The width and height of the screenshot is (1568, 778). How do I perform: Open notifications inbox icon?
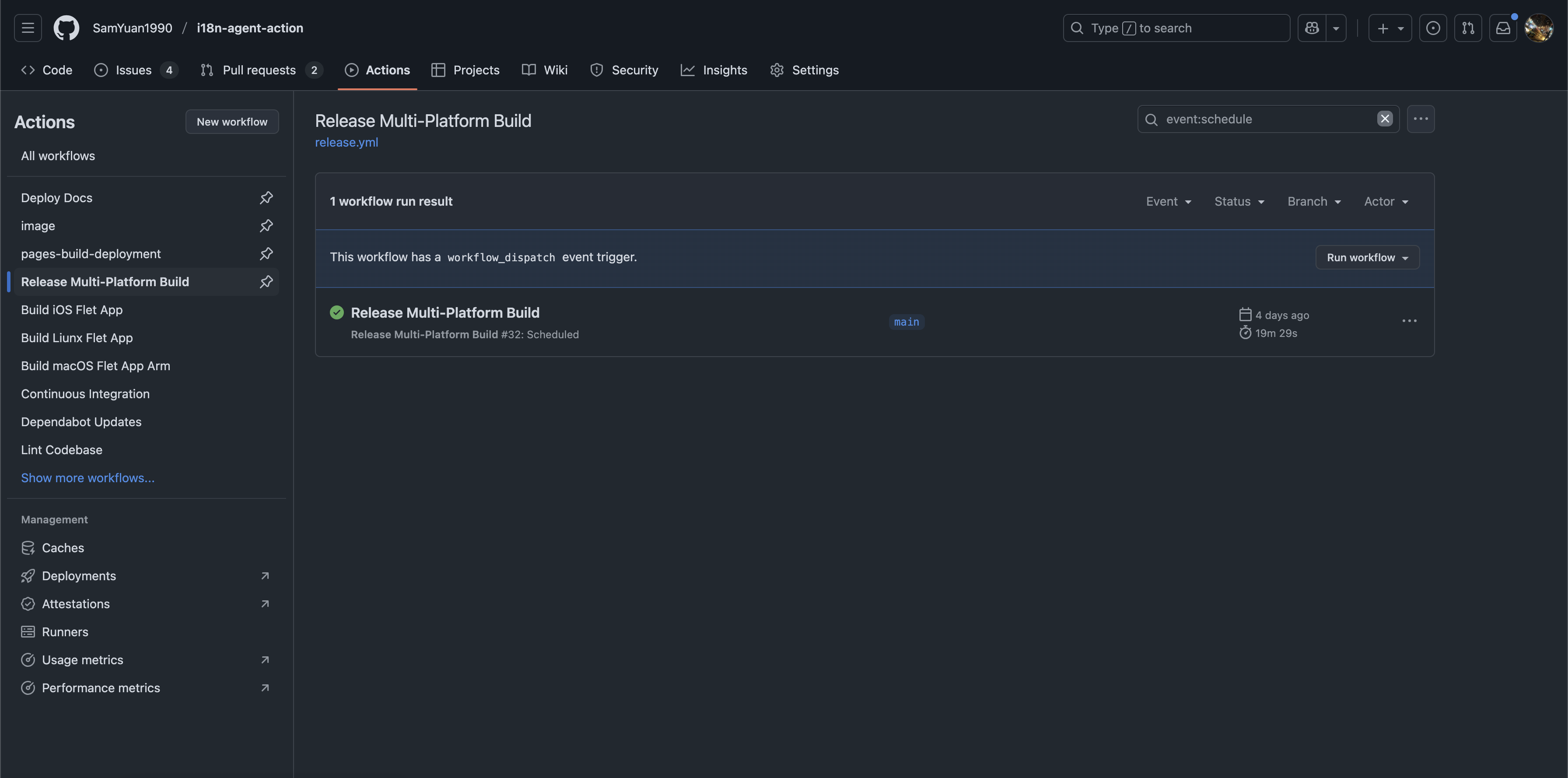tap(1503, 28)
